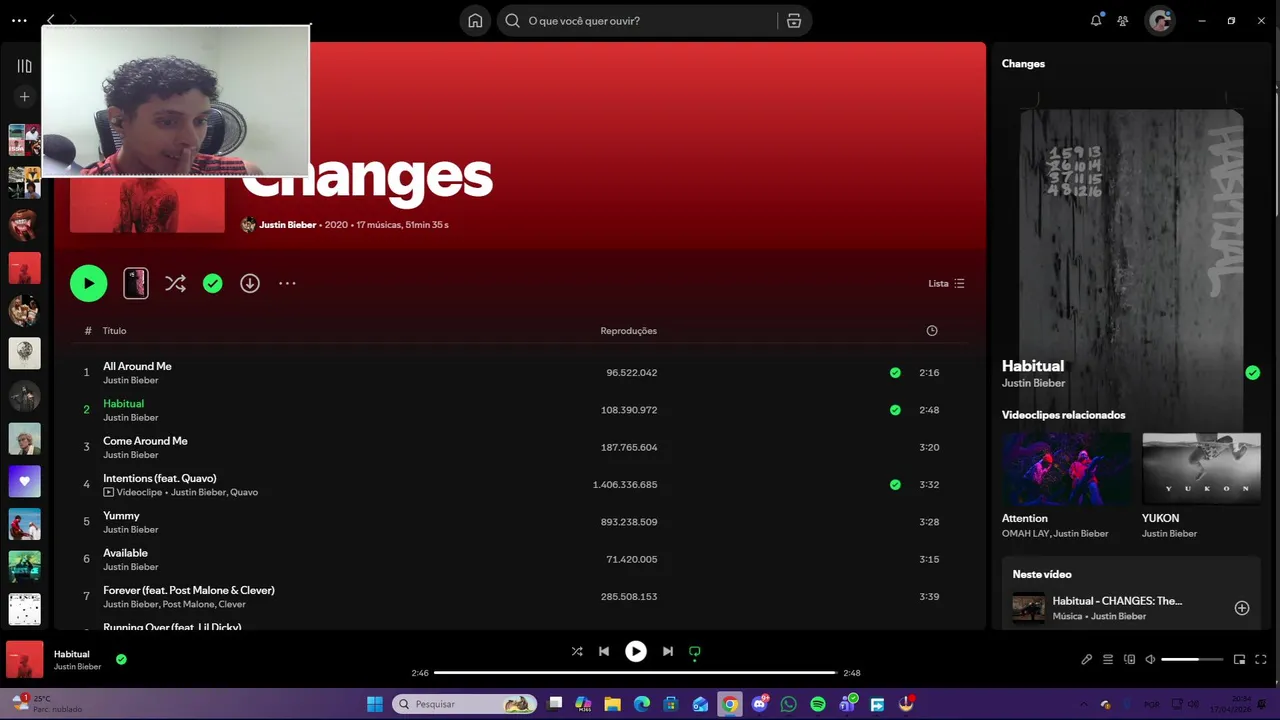Image resolution: width=1280 pixels, height=720 pixels.
Task: Select Forever (feat. Post Malone & Clever)
Action: (x=520, y=596)
